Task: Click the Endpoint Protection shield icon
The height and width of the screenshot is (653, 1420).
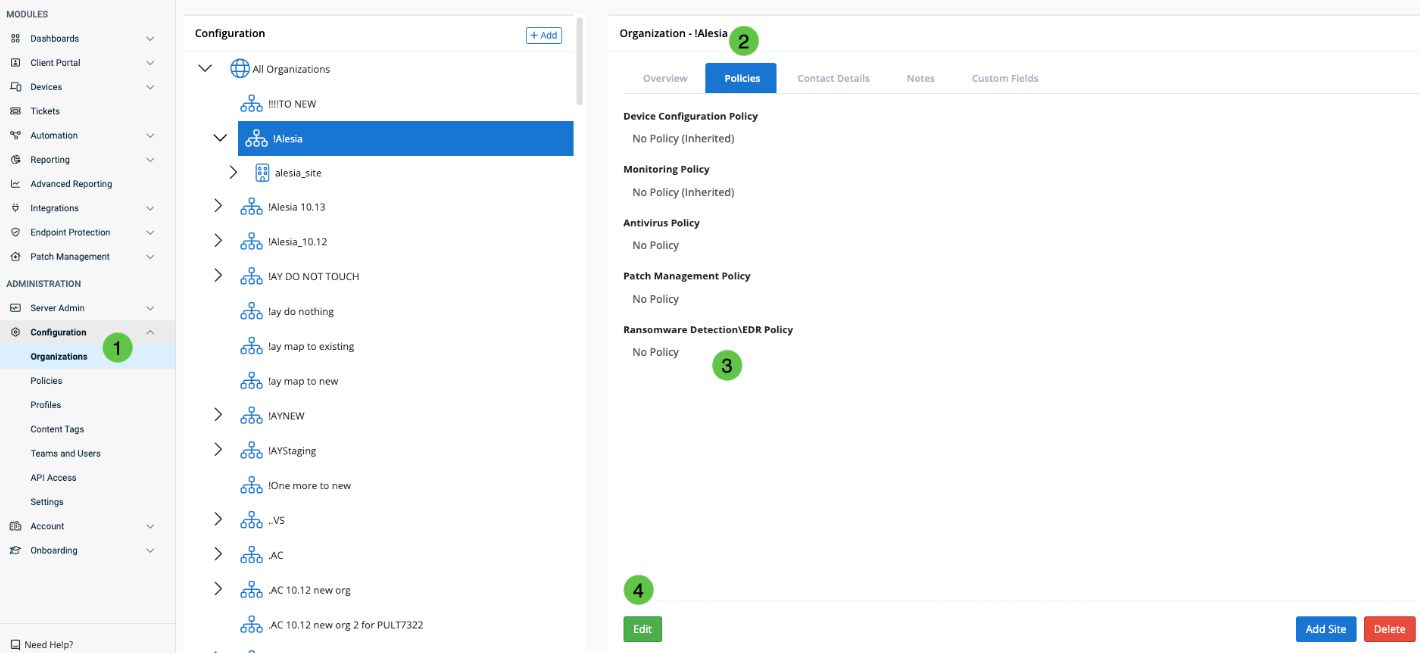Action: tap(15, 233)
